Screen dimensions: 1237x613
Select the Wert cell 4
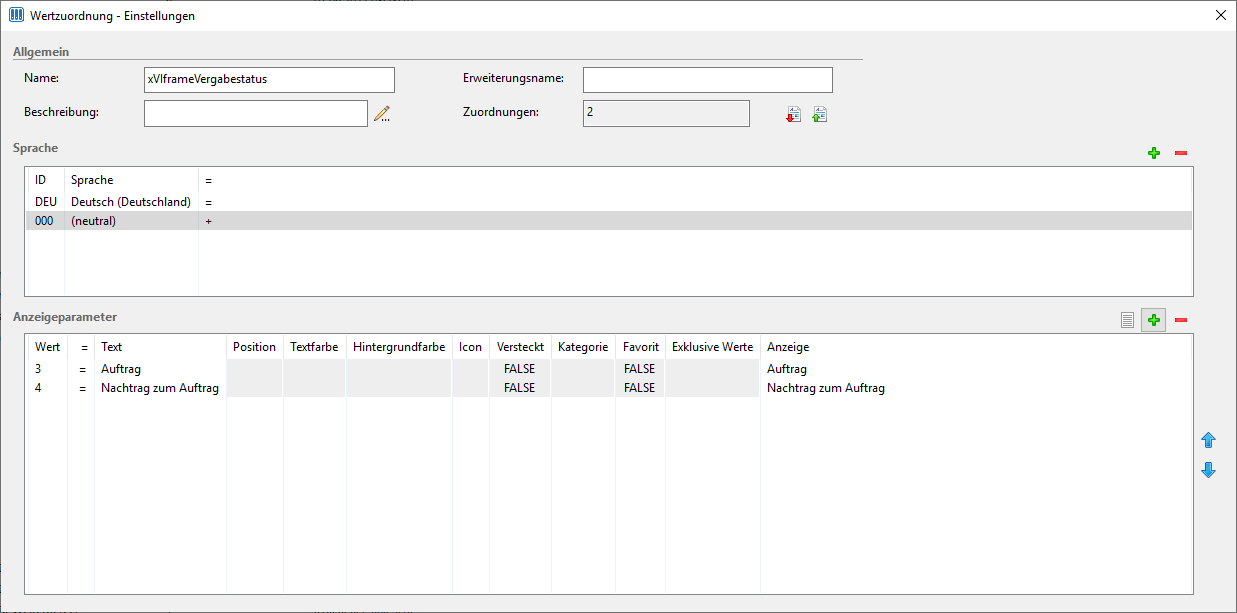click(38, 388)
